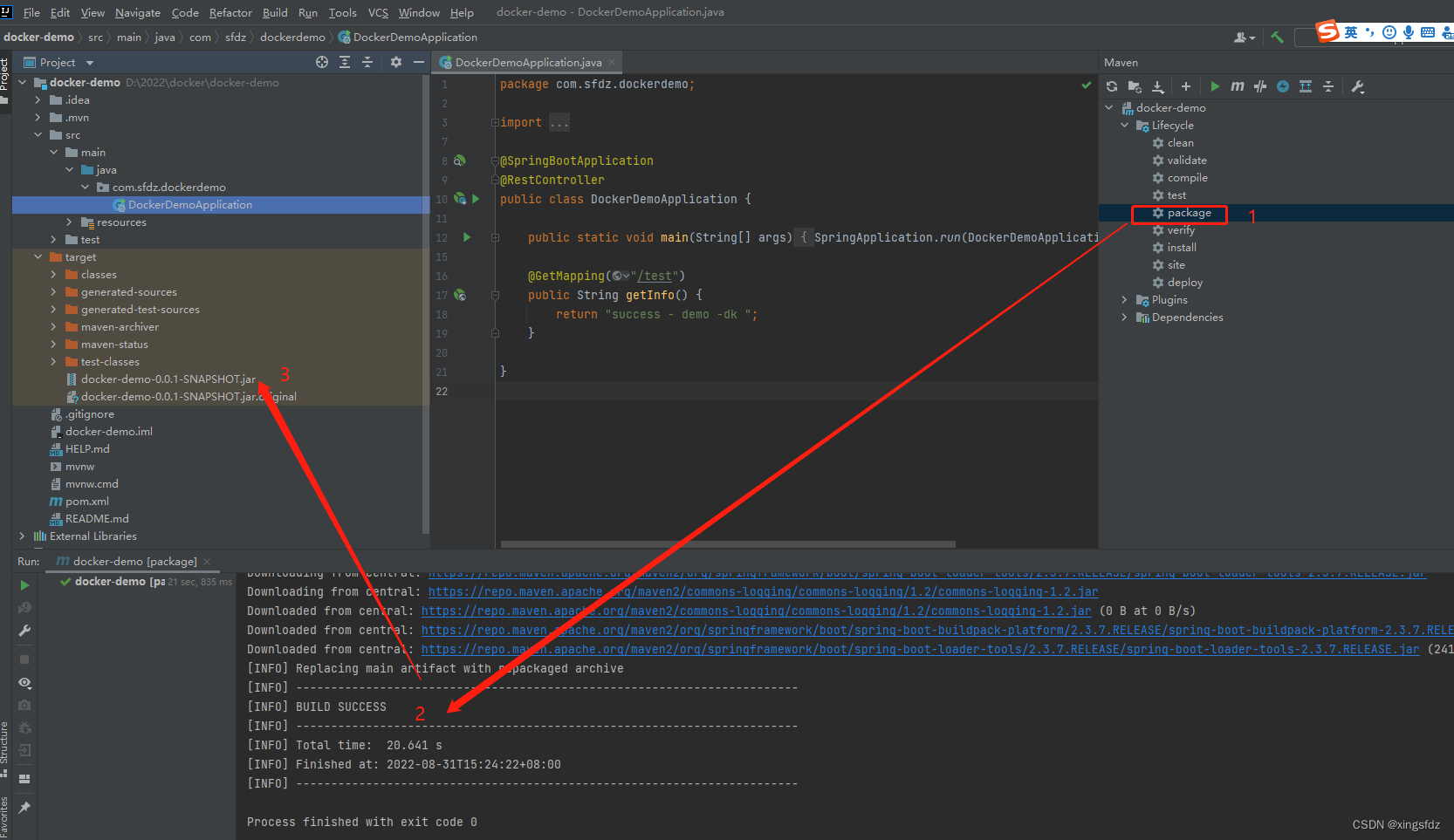Click Select Opened File target icon
The height and width of the screenshot is (840, 1454).
coord(322,62)
